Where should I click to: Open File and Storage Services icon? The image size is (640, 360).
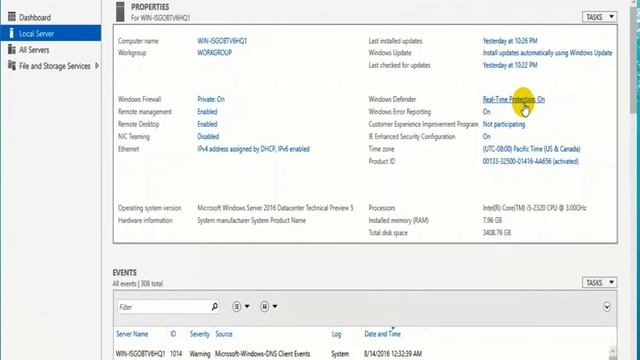pos(12,65)
